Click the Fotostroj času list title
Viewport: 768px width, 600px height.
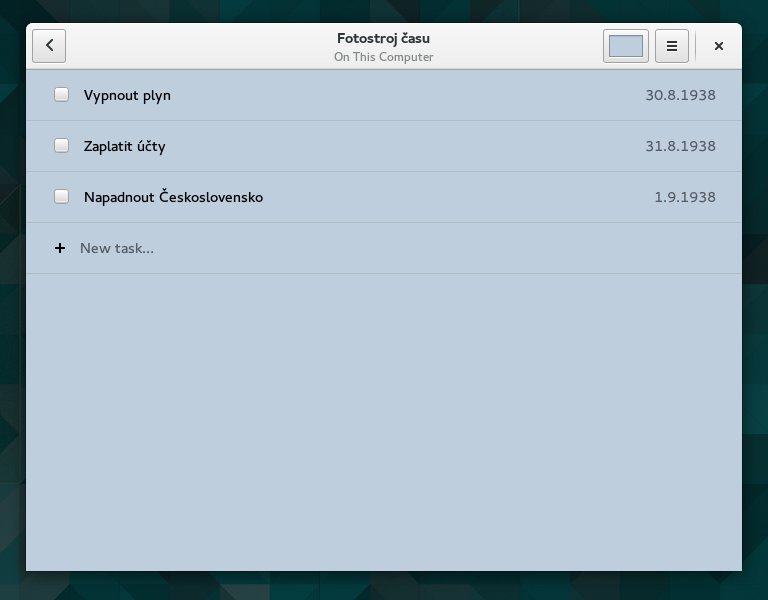384,38
